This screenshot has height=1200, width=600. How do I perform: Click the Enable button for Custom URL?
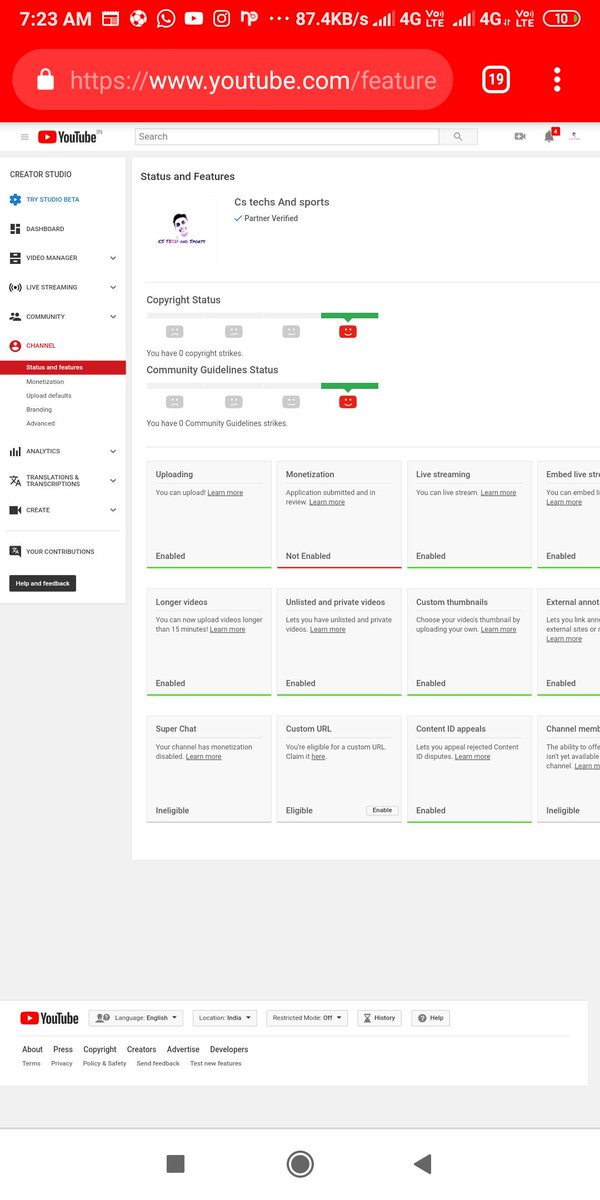click(x=382, y=810)
